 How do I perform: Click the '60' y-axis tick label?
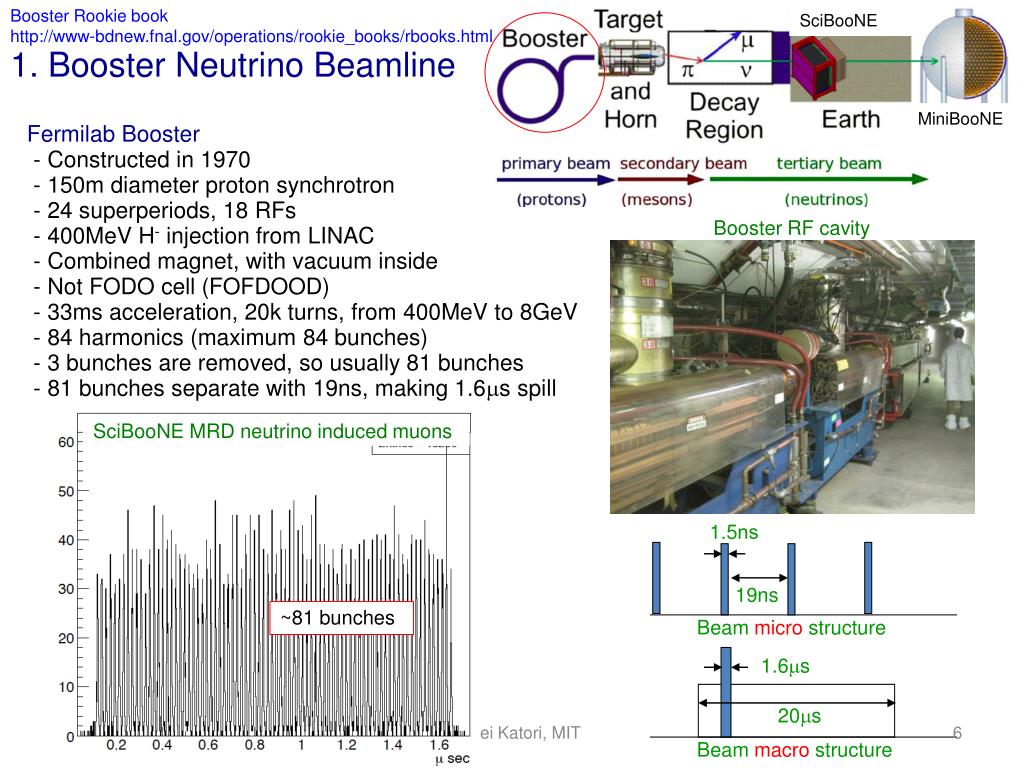tap(66, 442)
